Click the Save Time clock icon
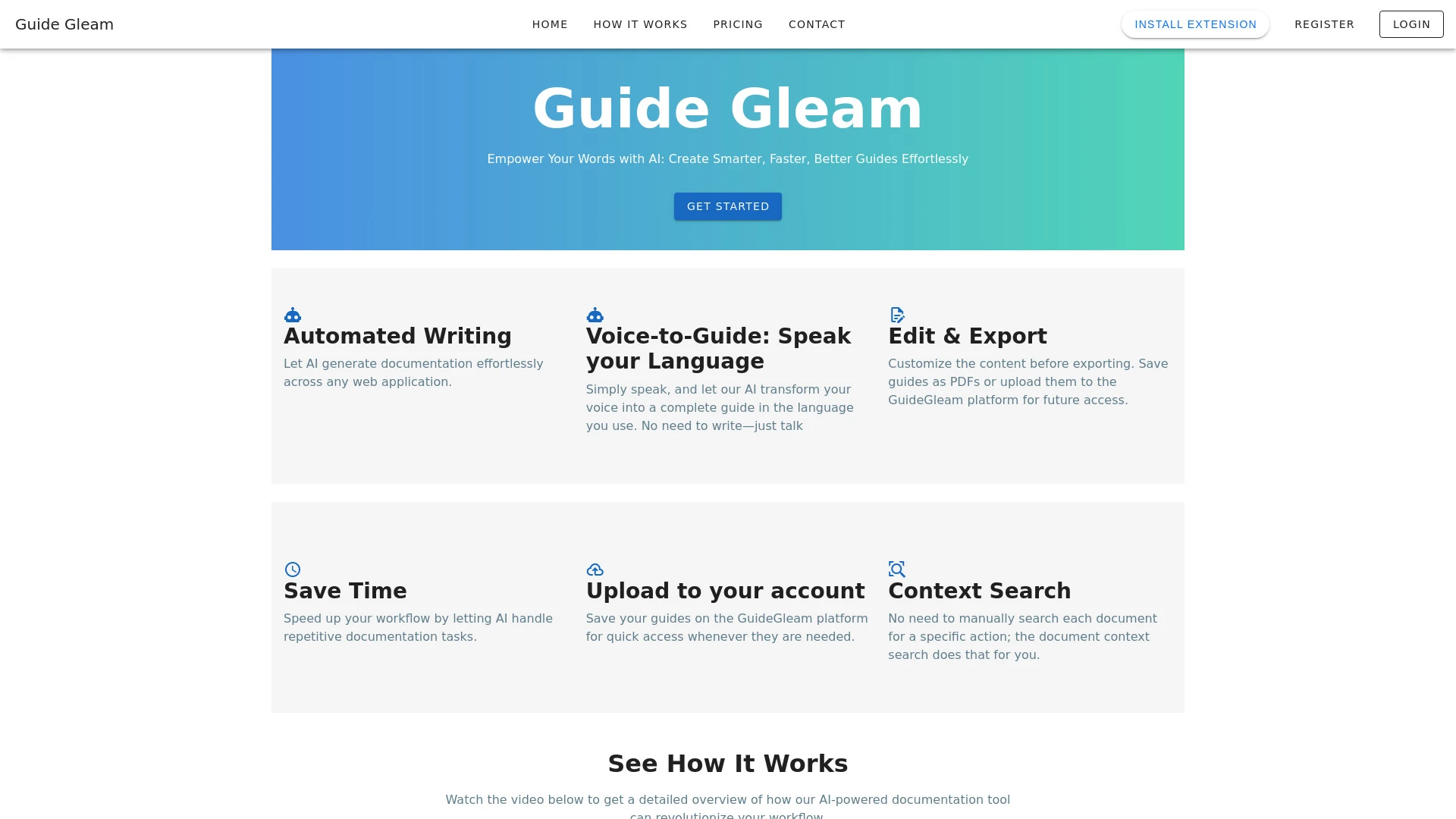The image size is (1456, 819). [292, 569]
